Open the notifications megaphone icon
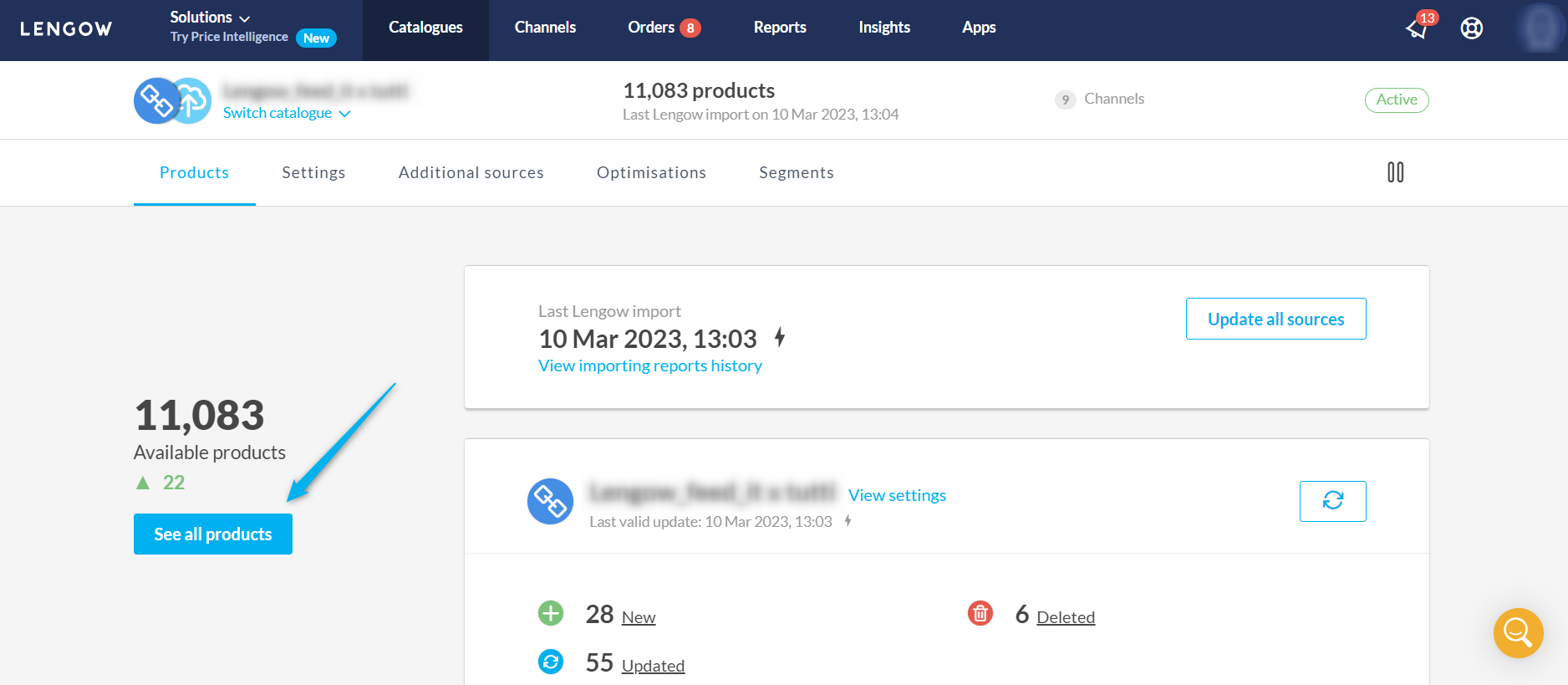This screenshot has width=1568, height=685. (x=1418, y=28)
